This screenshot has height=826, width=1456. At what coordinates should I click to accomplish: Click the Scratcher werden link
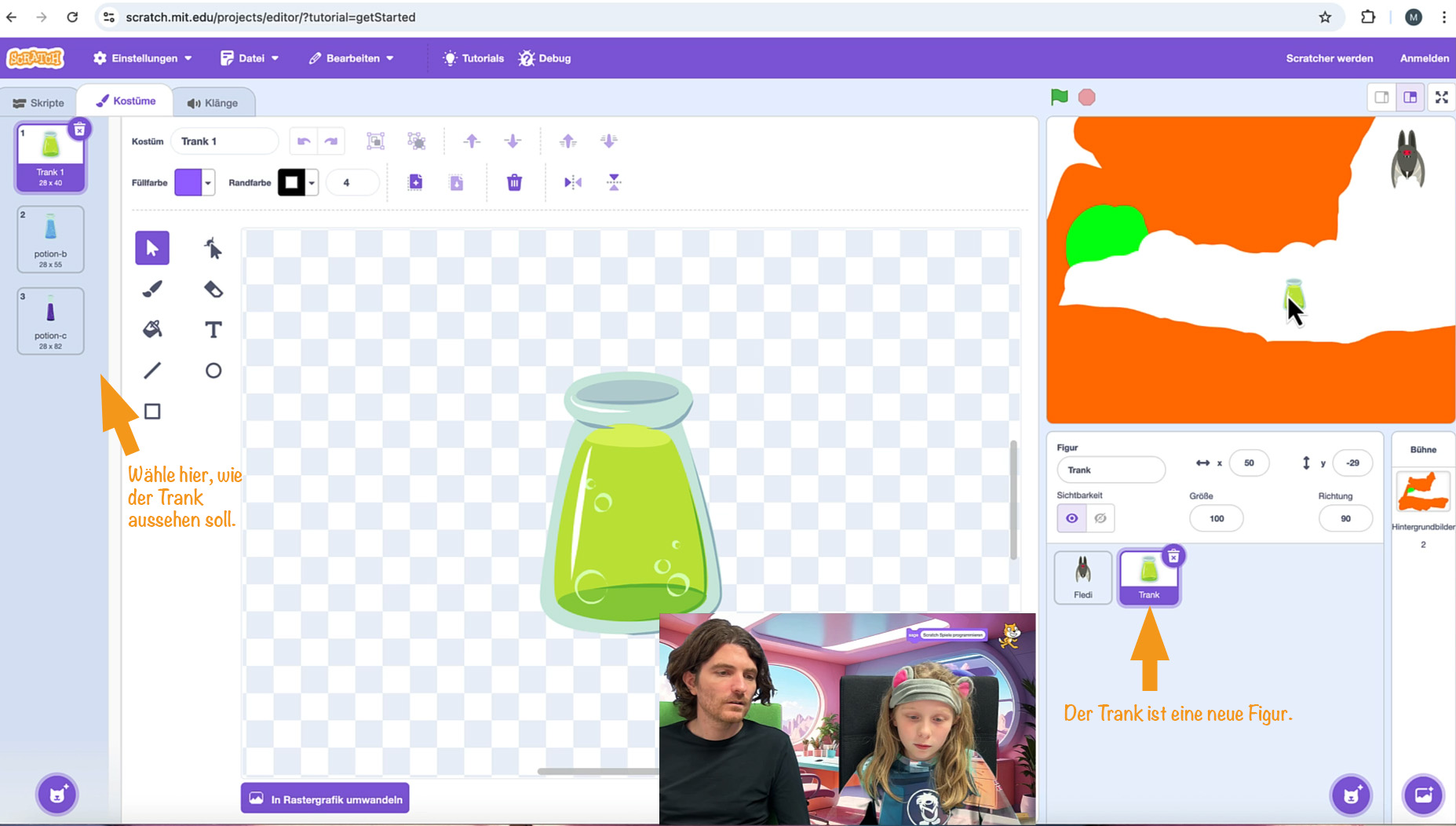(1329, 58)
